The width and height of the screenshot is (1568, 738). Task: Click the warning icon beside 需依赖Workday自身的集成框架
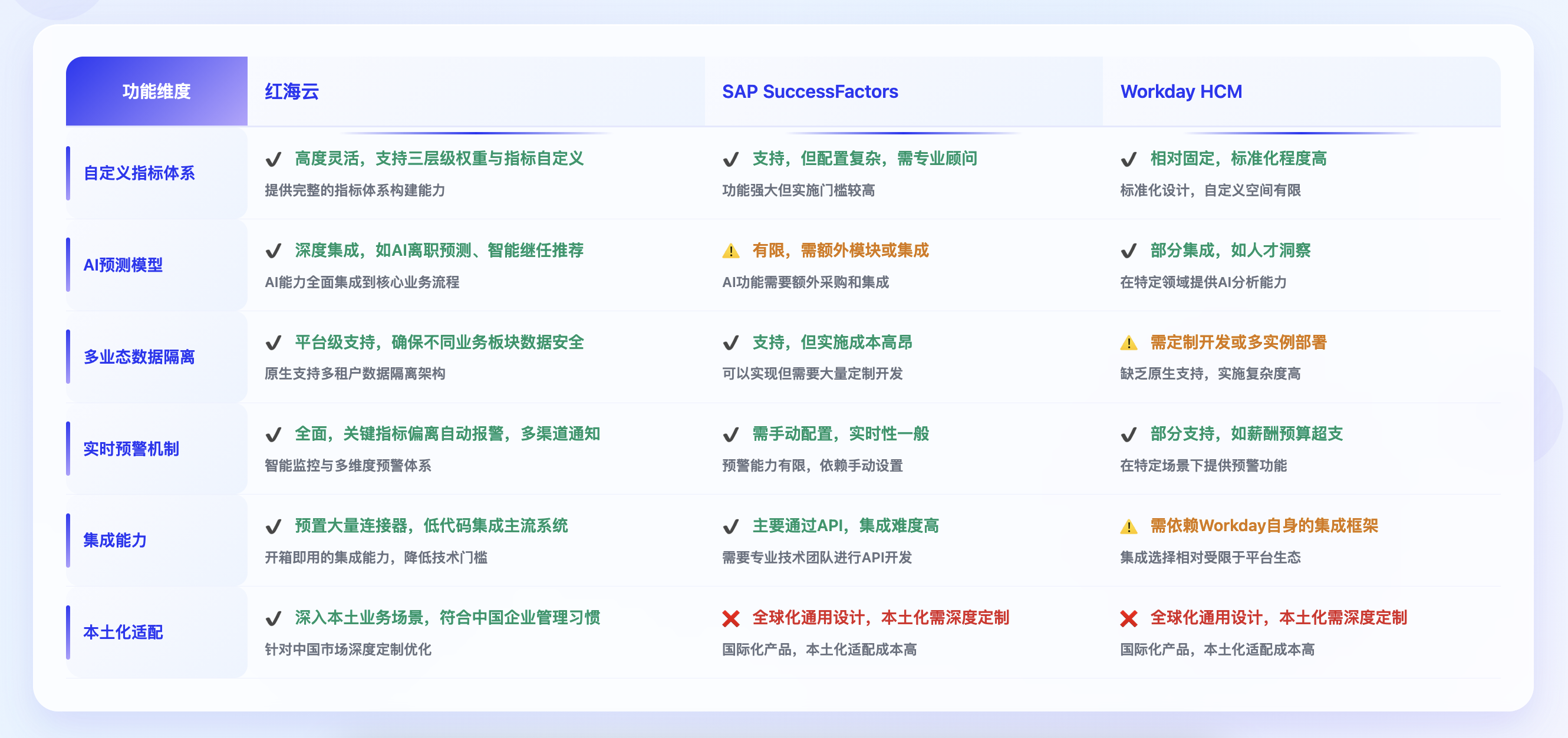pos(1128,527)
